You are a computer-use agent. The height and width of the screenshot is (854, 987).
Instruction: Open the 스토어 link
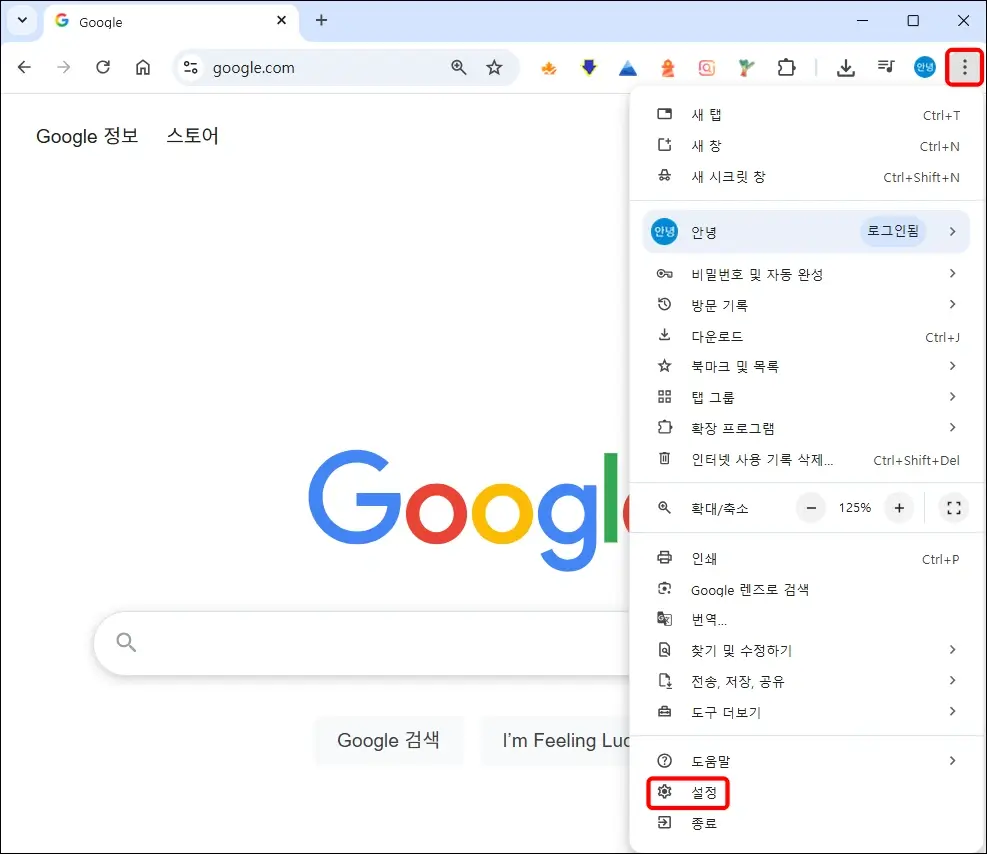point(192,136)
